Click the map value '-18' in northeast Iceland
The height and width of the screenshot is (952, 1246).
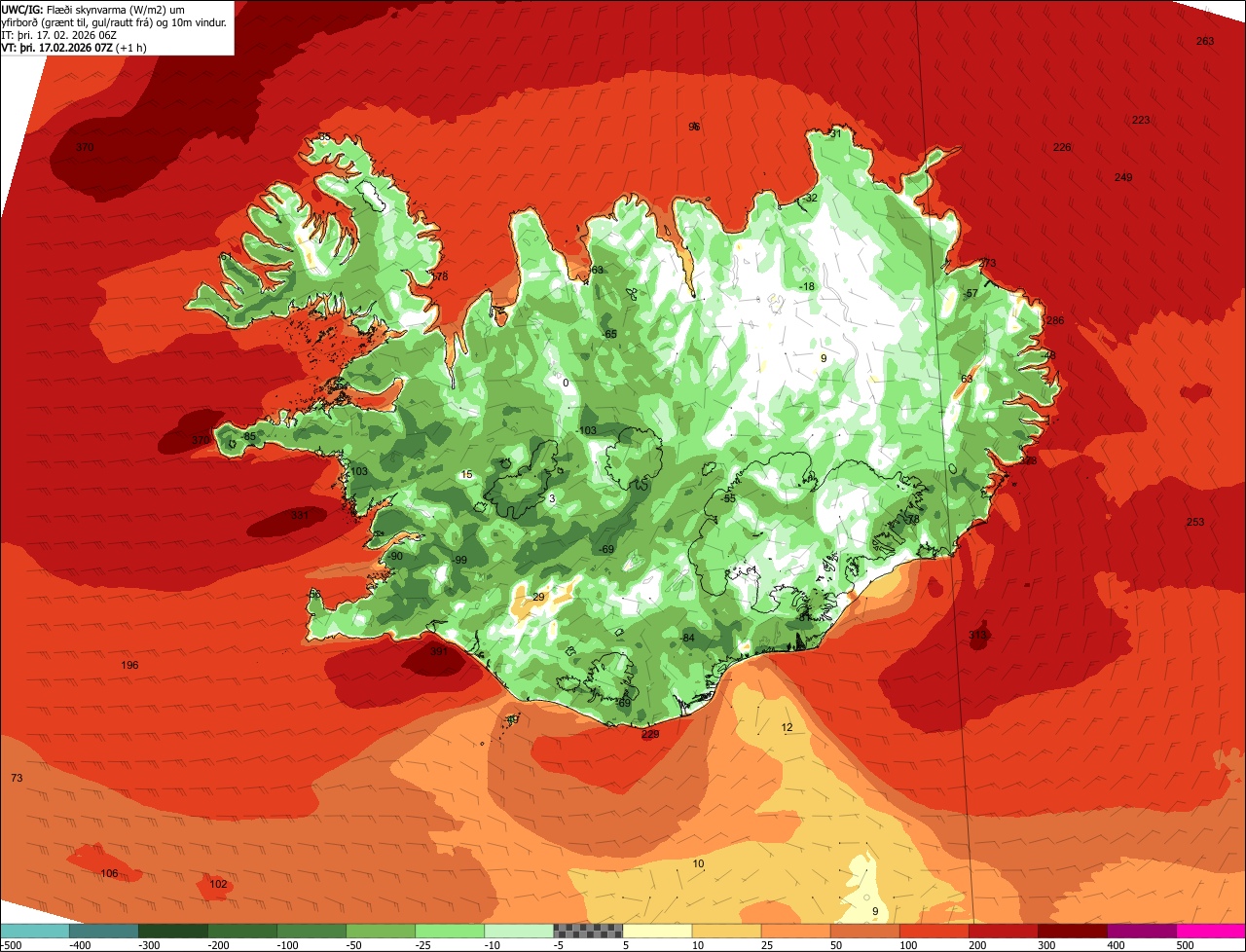pos(806,286)
